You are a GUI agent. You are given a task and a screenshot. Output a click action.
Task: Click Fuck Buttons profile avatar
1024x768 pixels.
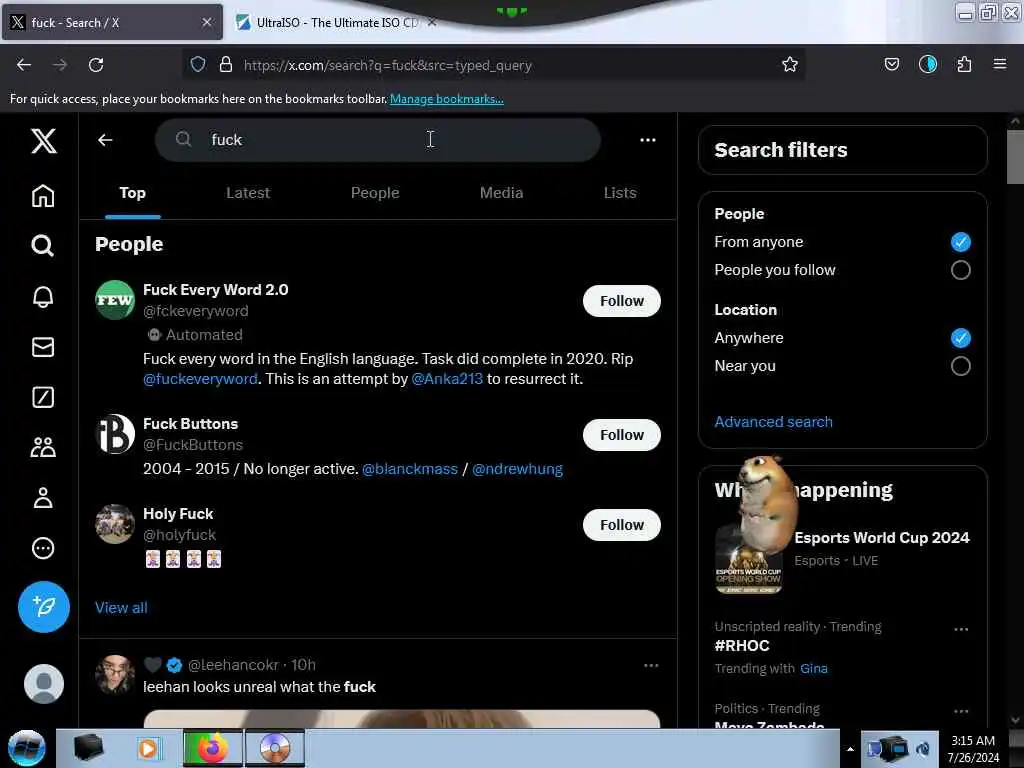coord(115,434)
